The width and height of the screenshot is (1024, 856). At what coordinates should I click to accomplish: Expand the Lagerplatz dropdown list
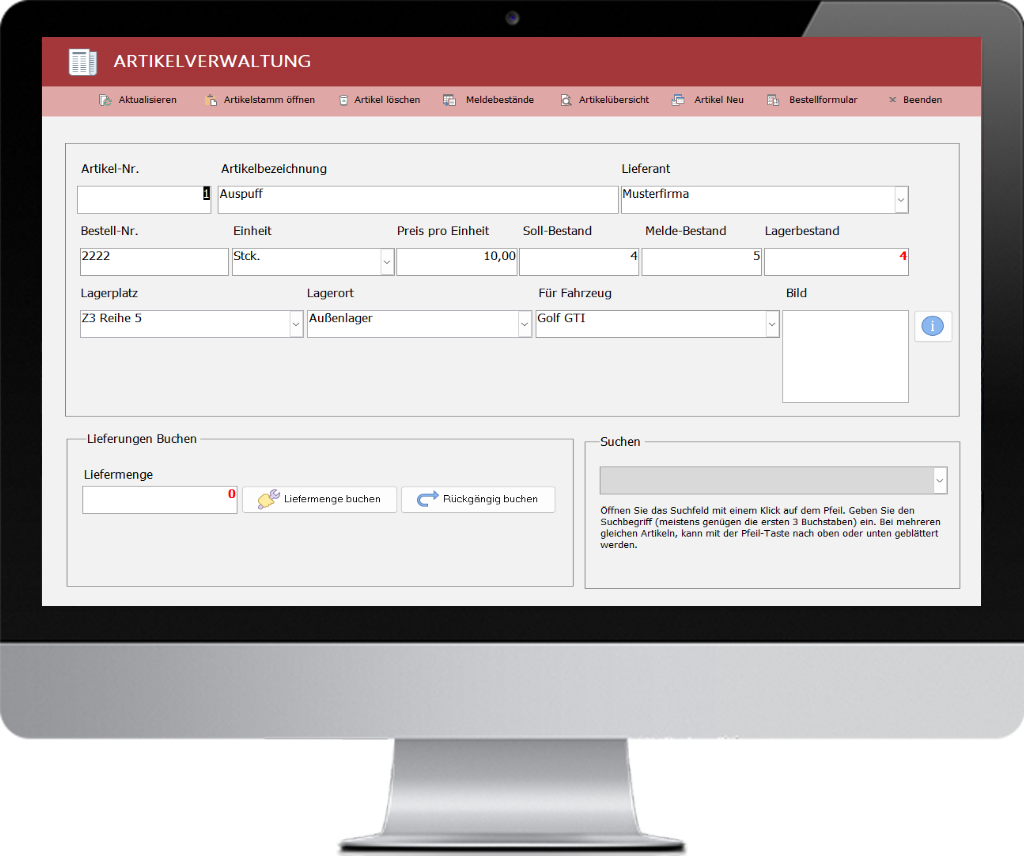click(296, 324)
